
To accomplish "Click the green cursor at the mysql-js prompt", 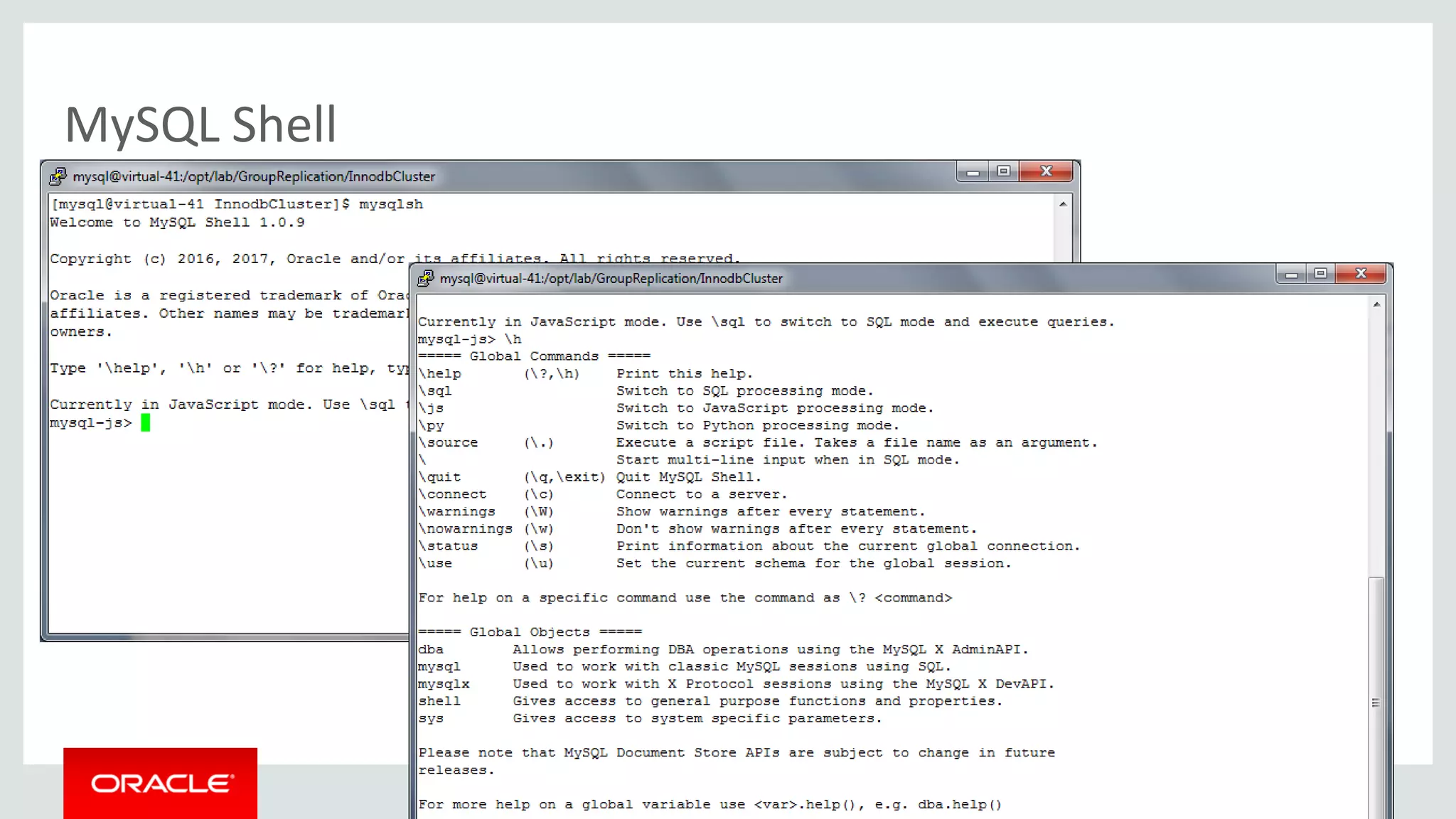I will click(145, 423).
